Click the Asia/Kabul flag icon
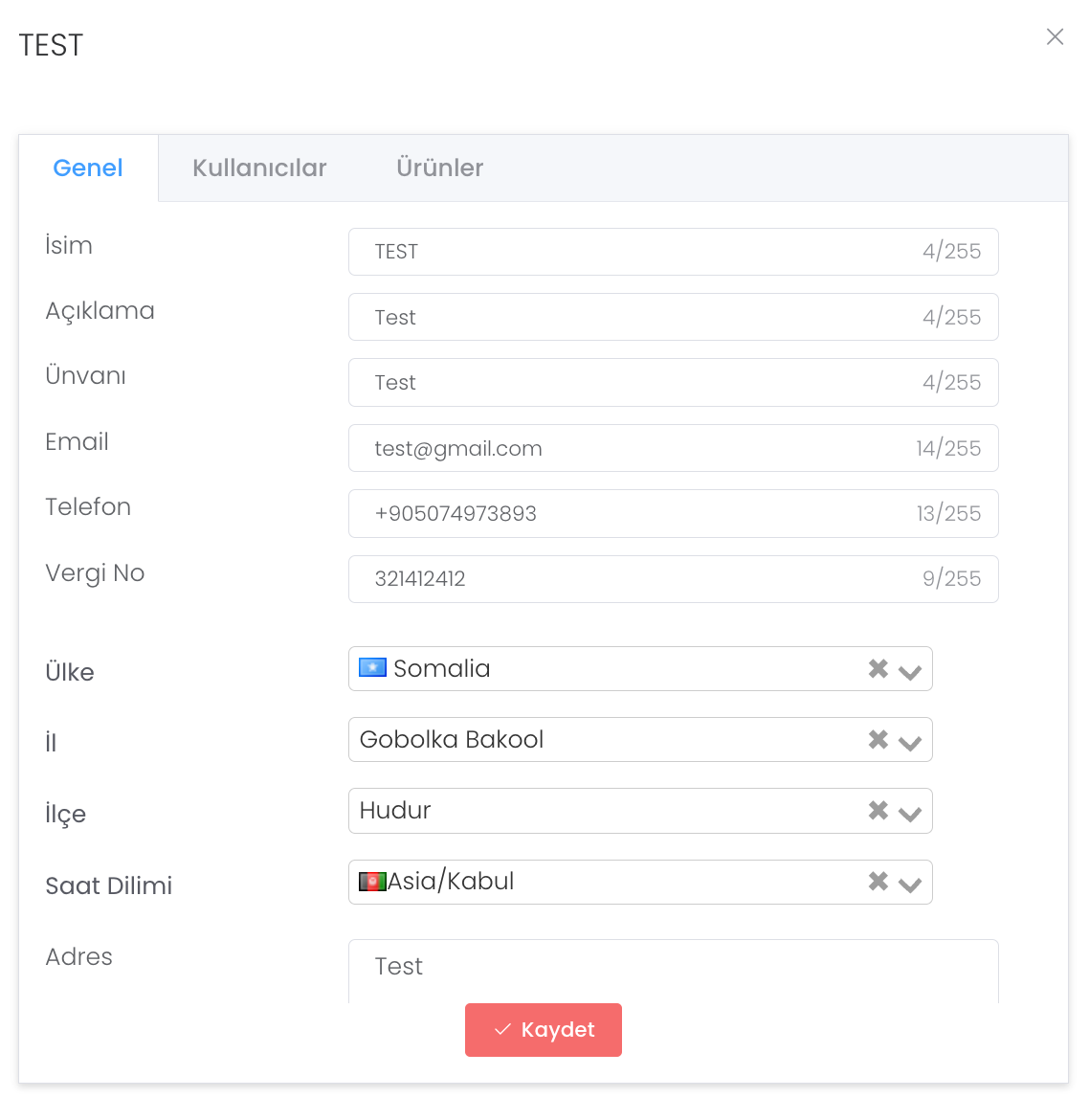1089x1120 pixels. coord(372,882)
